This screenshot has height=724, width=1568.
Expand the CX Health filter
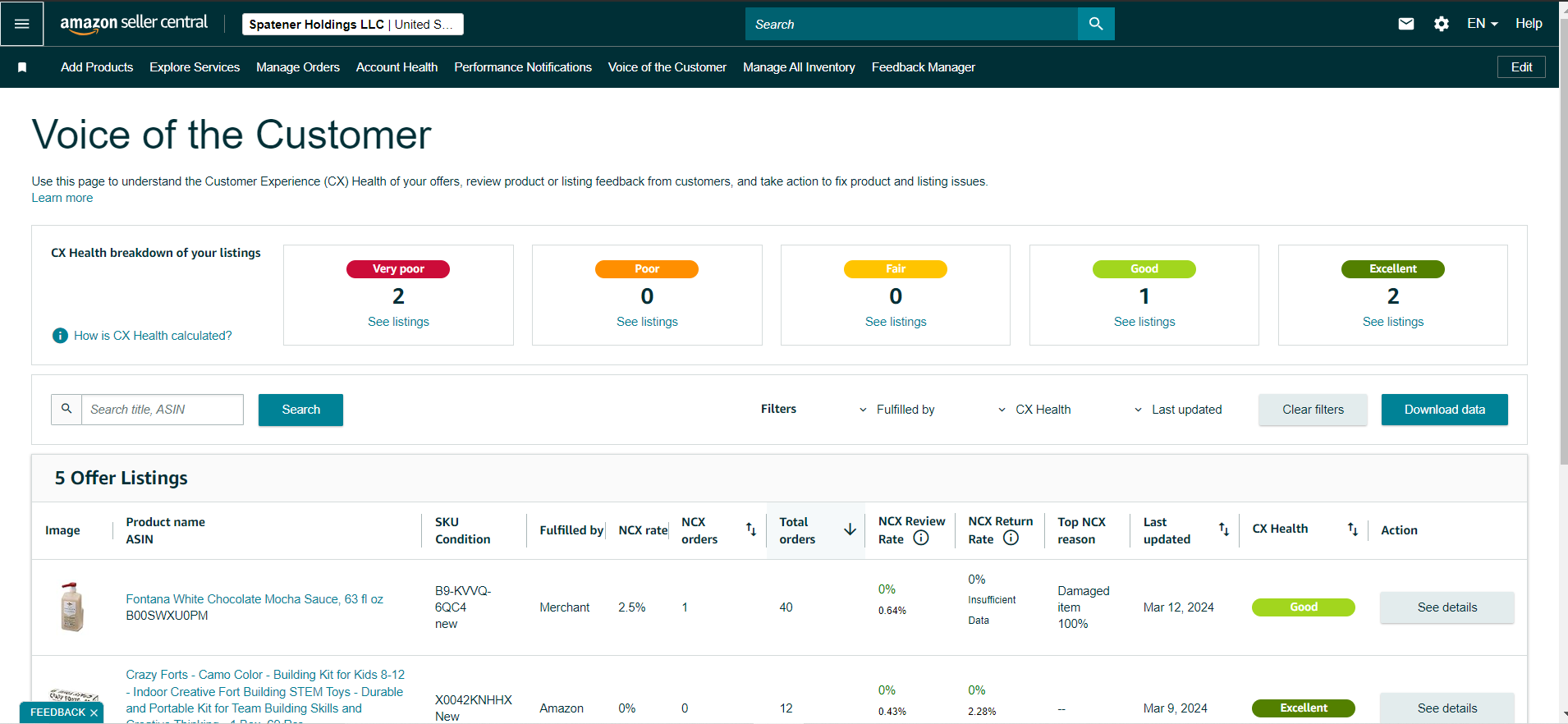[1034, 410]
